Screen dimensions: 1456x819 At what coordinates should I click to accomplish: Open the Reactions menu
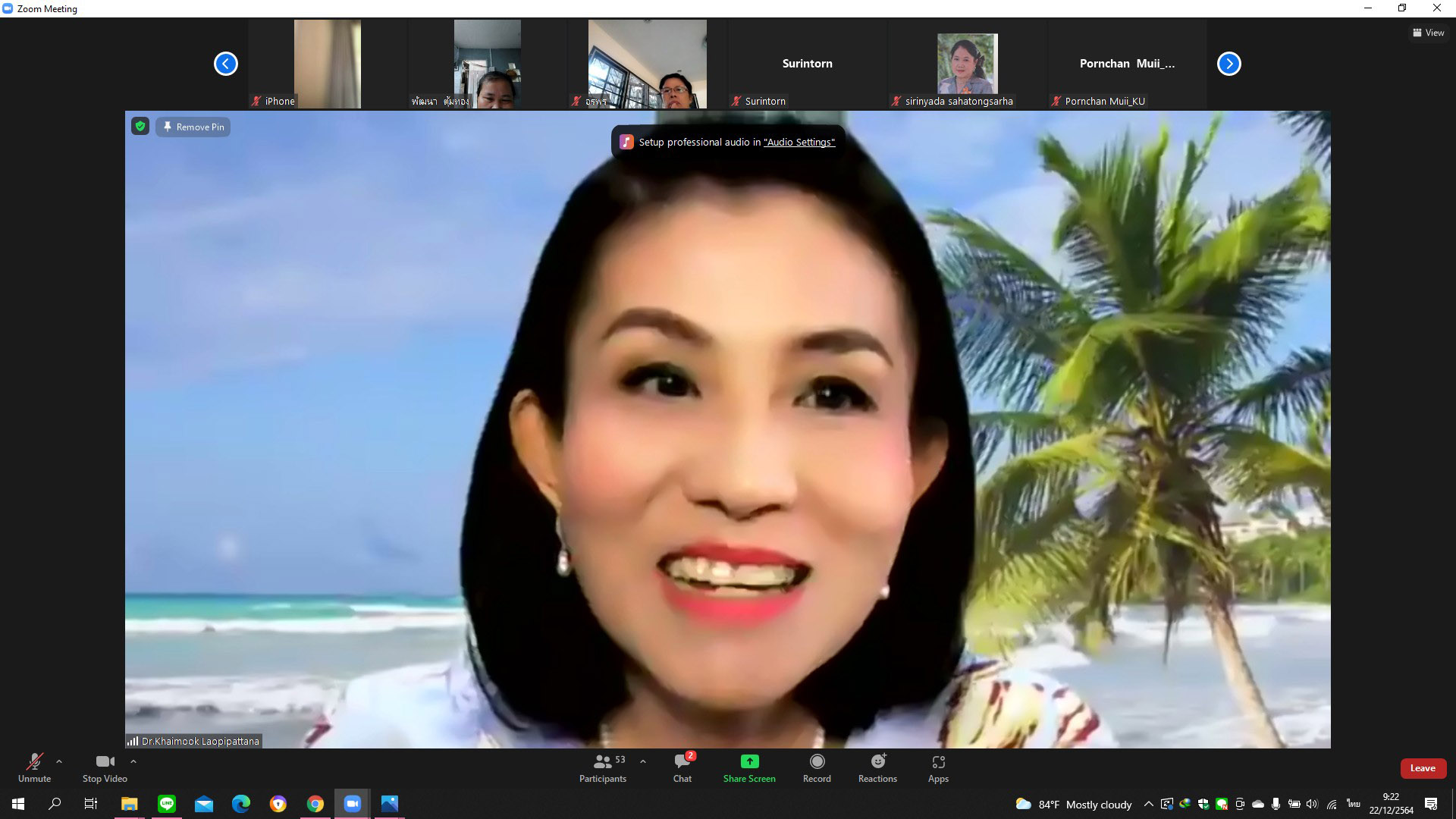(877, 761)
